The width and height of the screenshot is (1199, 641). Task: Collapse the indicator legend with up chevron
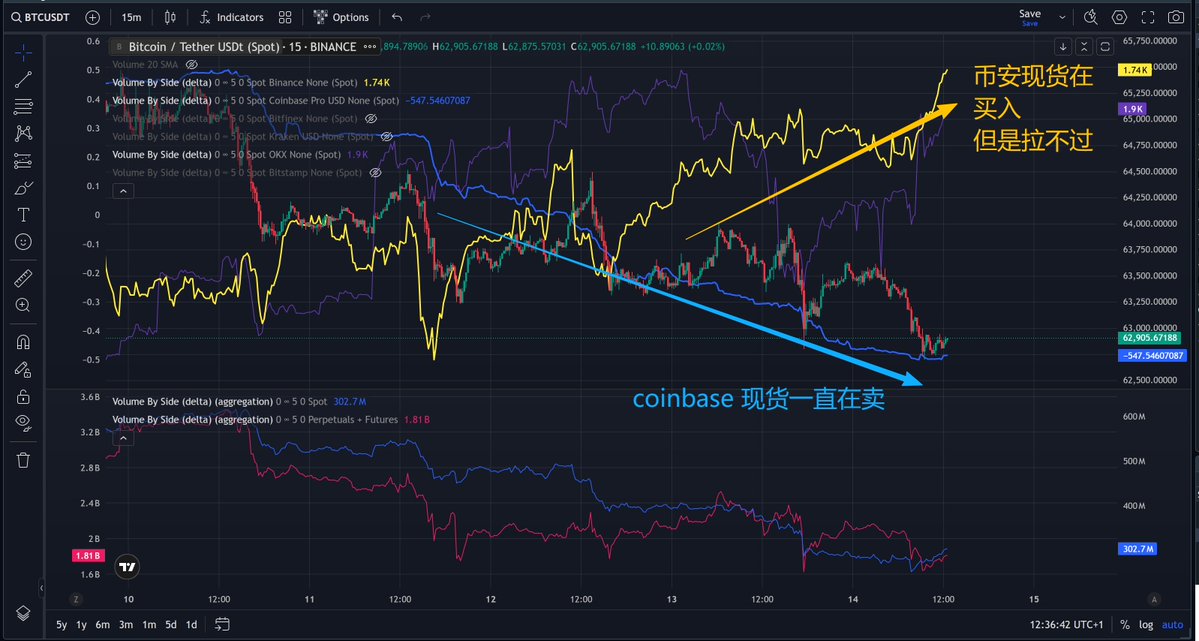pyautogui.click(x=123, y=191)
